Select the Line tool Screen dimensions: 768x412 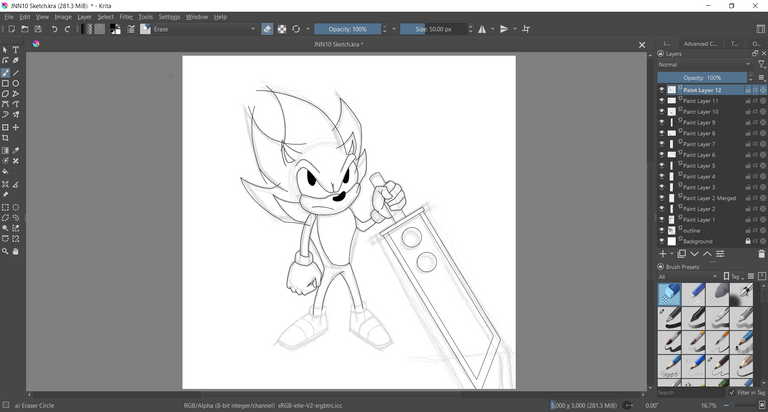(16, 73)
